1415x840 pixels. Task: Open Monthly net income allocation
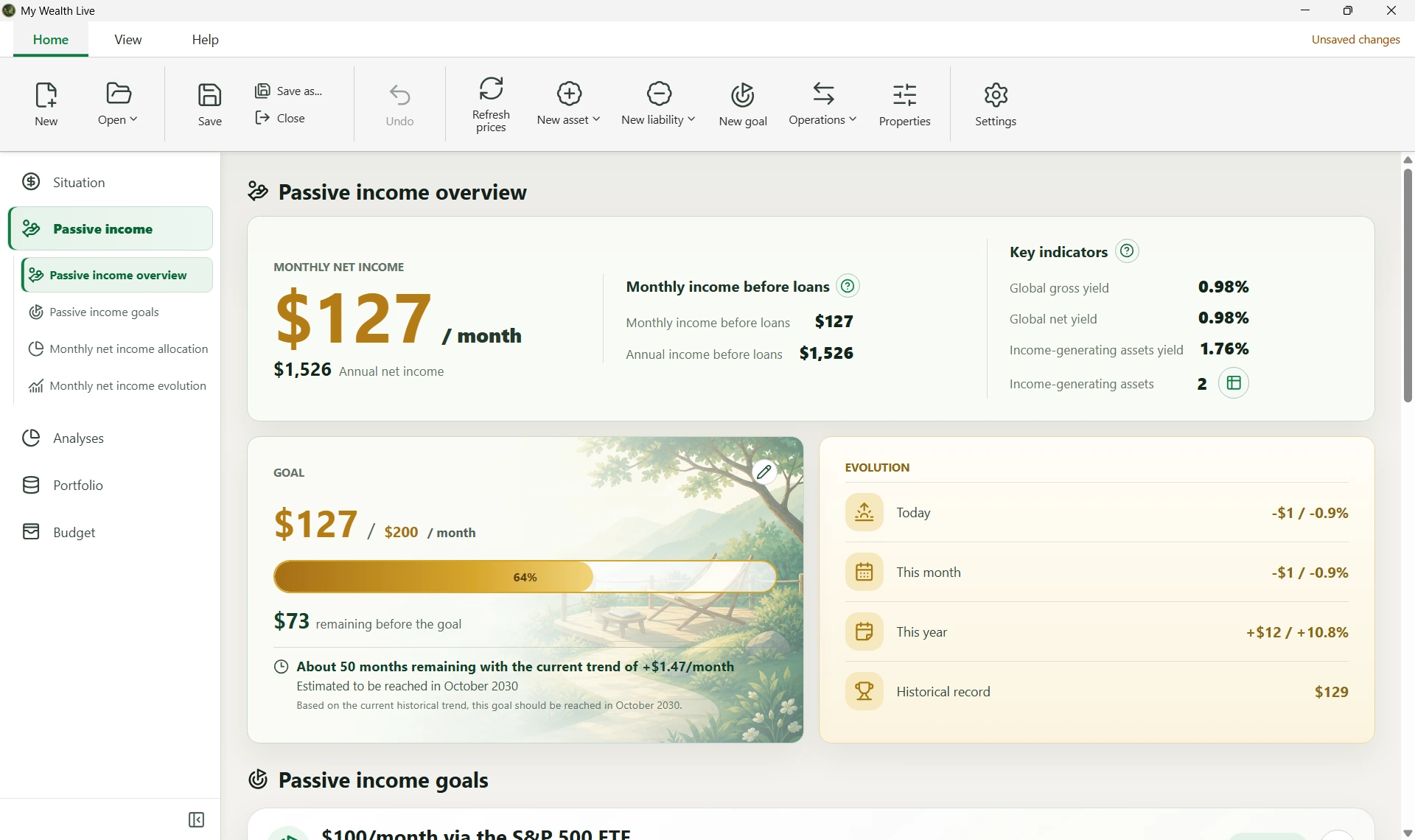click(x=117, y=349)
